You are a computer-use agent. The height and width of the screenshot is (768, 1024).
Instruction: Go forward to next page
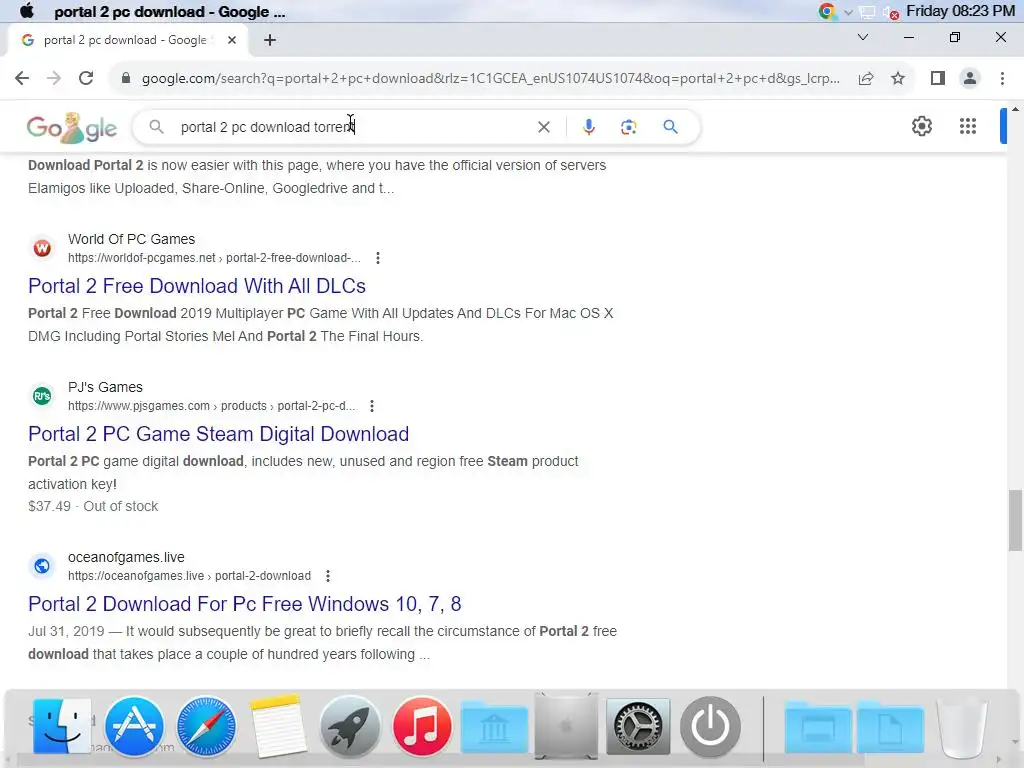(54, 78)
